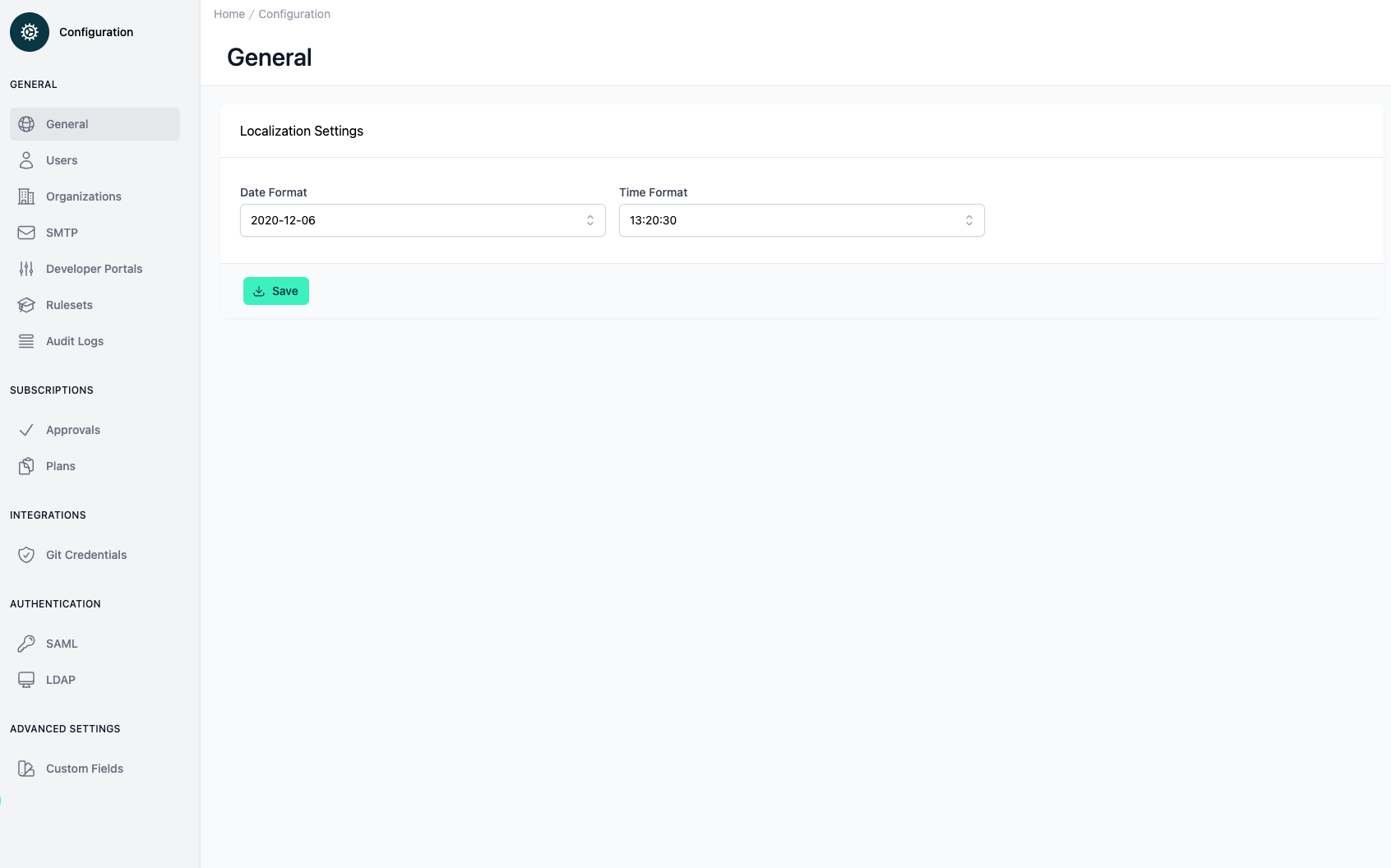1391x868 pixels.
Task: Click the SAML key icon
Action: point(25,643)
